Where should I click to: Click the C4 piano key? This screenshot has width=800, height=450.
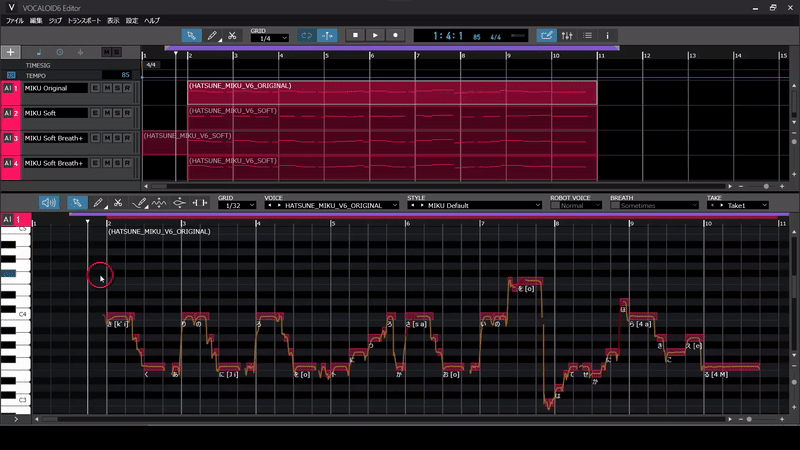15,315
